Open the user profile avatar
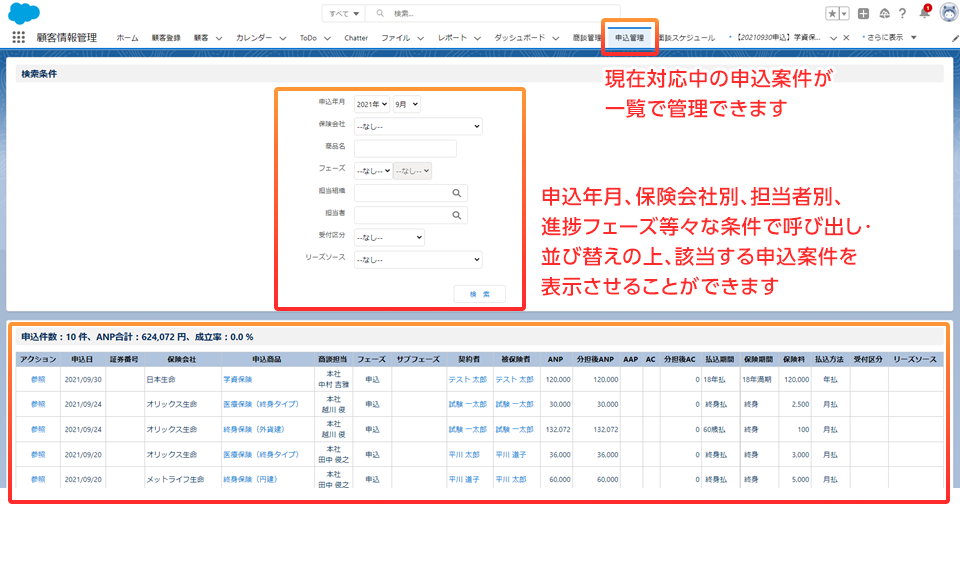Image resolution: width=960 pixels, height=570 pixels. click(x=947, y=13)
